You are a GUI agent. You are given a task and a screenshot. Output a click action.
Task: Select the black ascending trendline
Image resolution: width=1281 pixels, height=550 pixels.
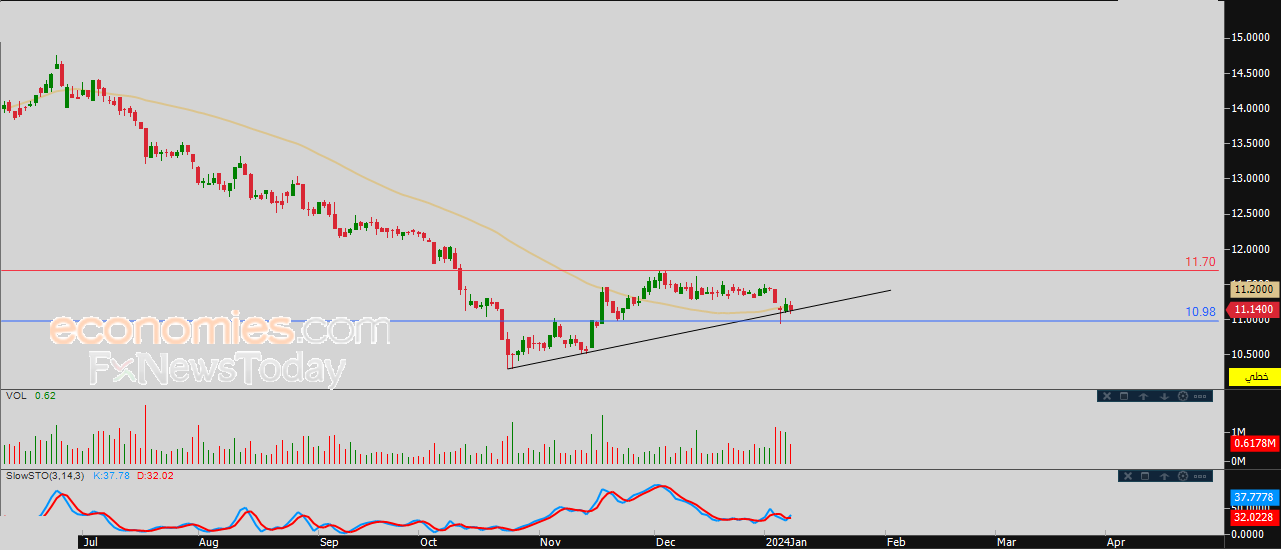(x=700, y=330)
